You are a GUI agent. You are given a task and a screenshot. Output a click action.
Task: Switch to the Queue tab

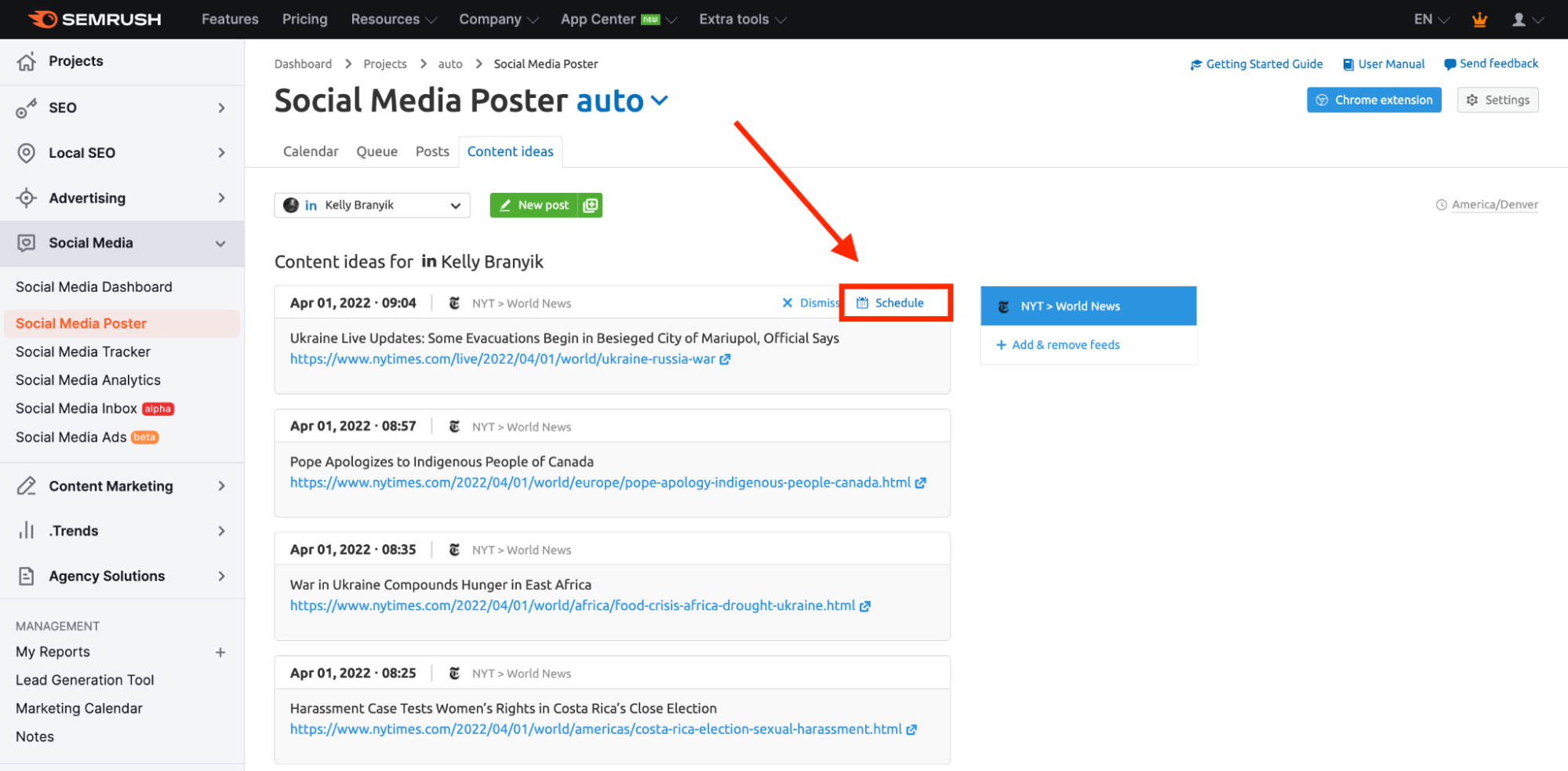point(377,151)
